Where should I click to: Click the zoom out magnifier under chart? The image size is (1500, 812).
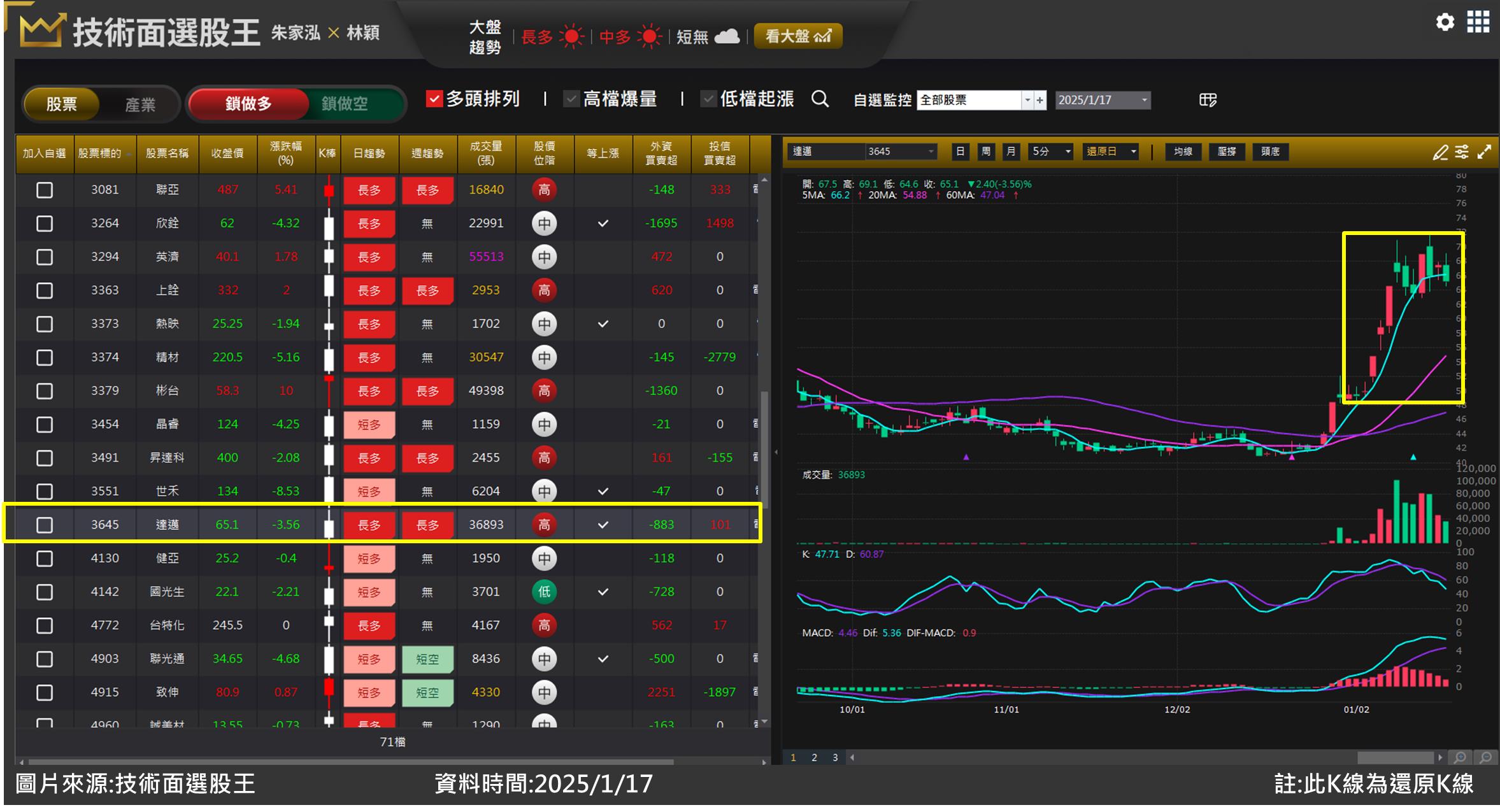point(1485,757)
